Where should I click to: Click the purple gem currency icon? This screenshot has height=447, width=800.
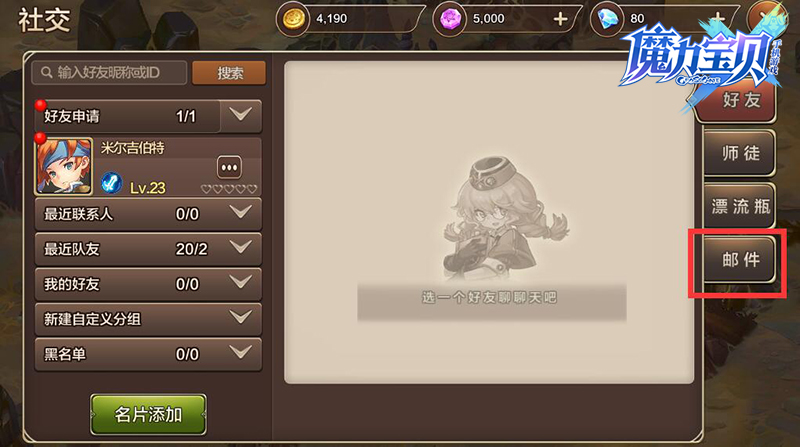coord(450,19)
